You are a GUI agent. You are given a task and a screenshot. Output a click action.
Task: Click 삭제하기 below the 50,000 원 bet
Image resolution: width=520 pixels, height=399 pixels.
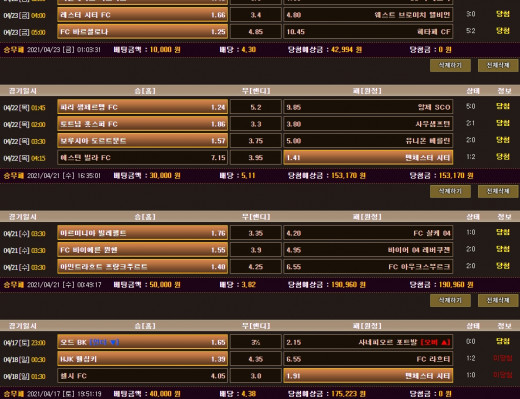coord(450,300)
